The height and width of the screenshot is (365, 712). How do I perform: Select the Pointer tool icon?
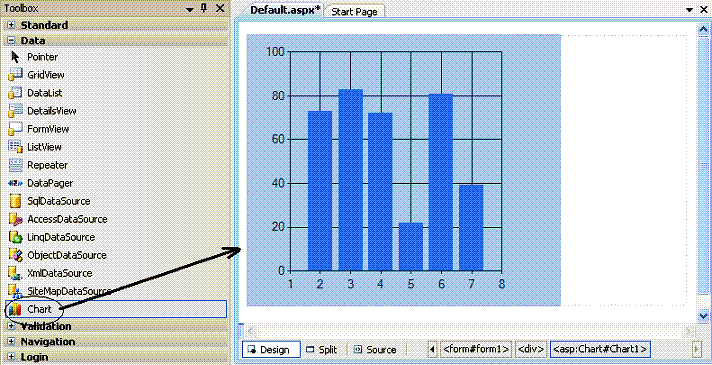pos(15,57)
